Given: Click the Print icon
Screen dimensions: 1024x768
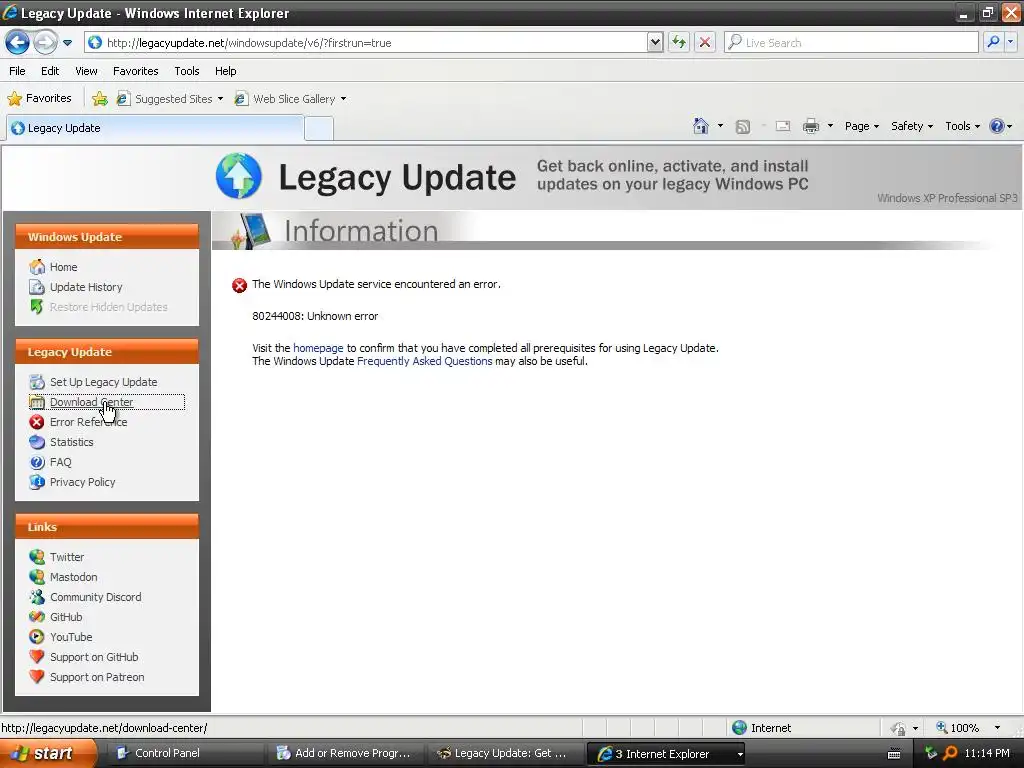Looking at the screenshot, I should (810, 126).
